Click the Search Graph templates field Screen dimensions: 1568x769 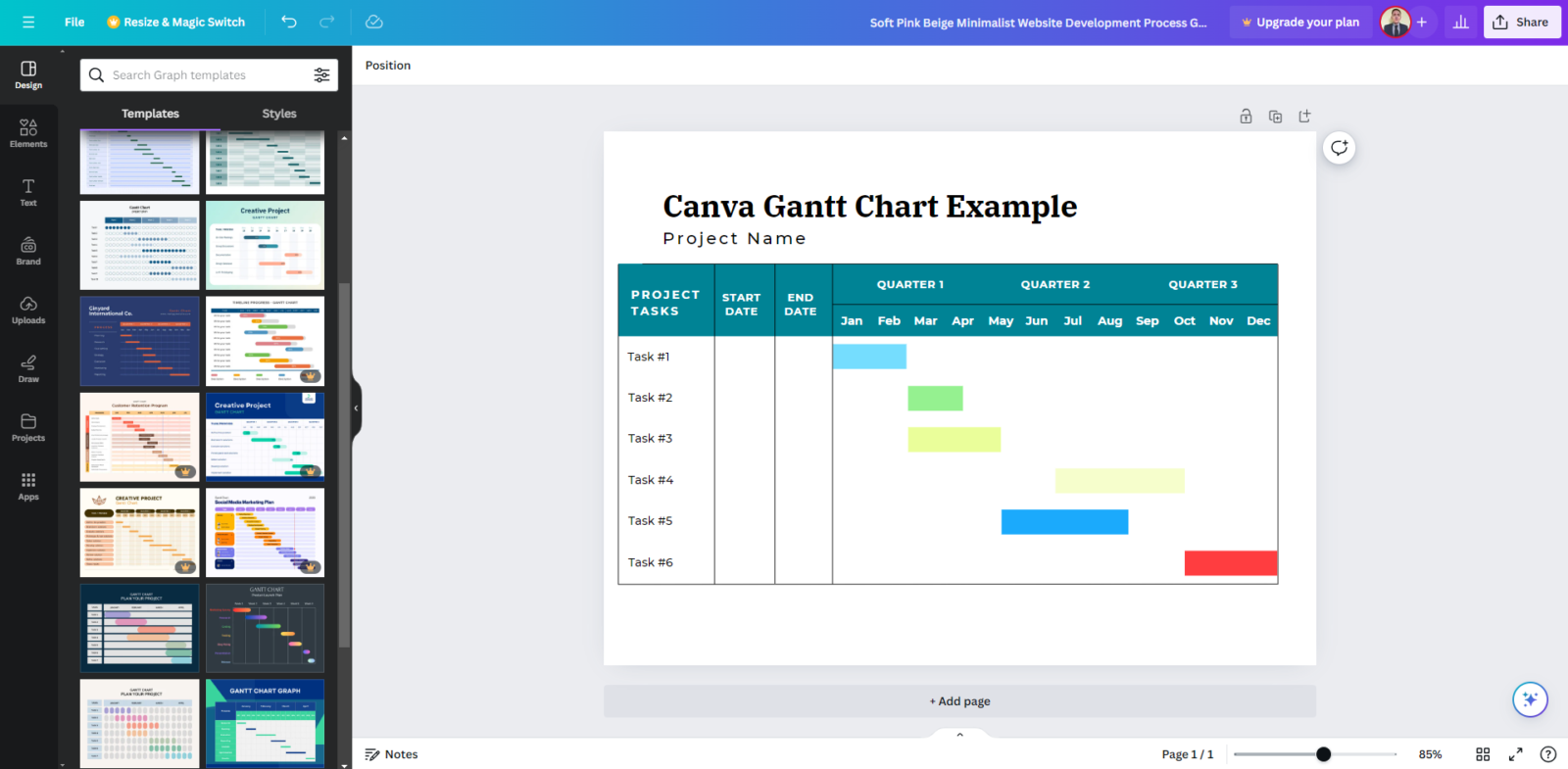coord(209,75)
